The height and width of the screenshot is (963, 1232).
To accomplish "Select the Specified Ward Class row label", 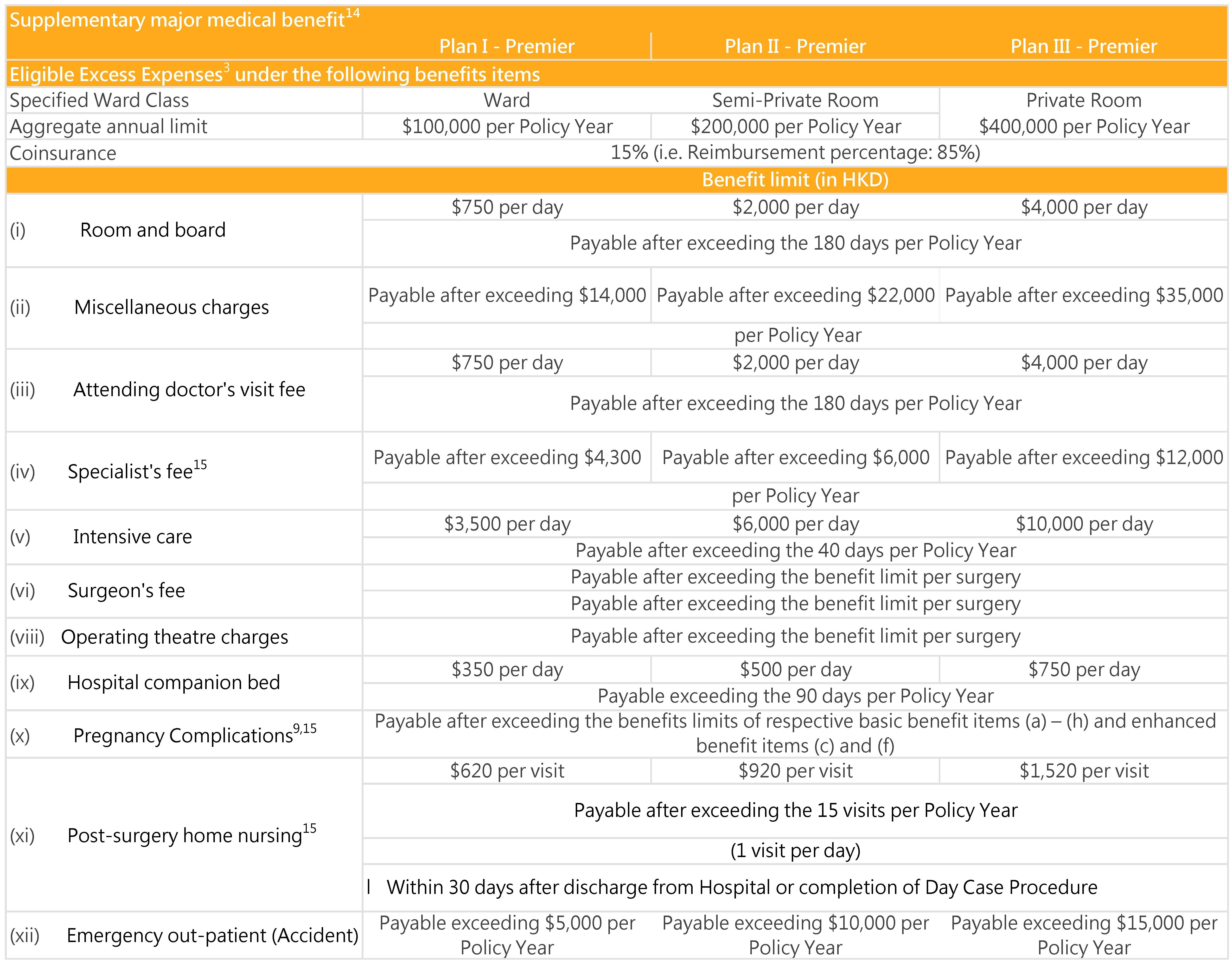I will tap(99, 100).
